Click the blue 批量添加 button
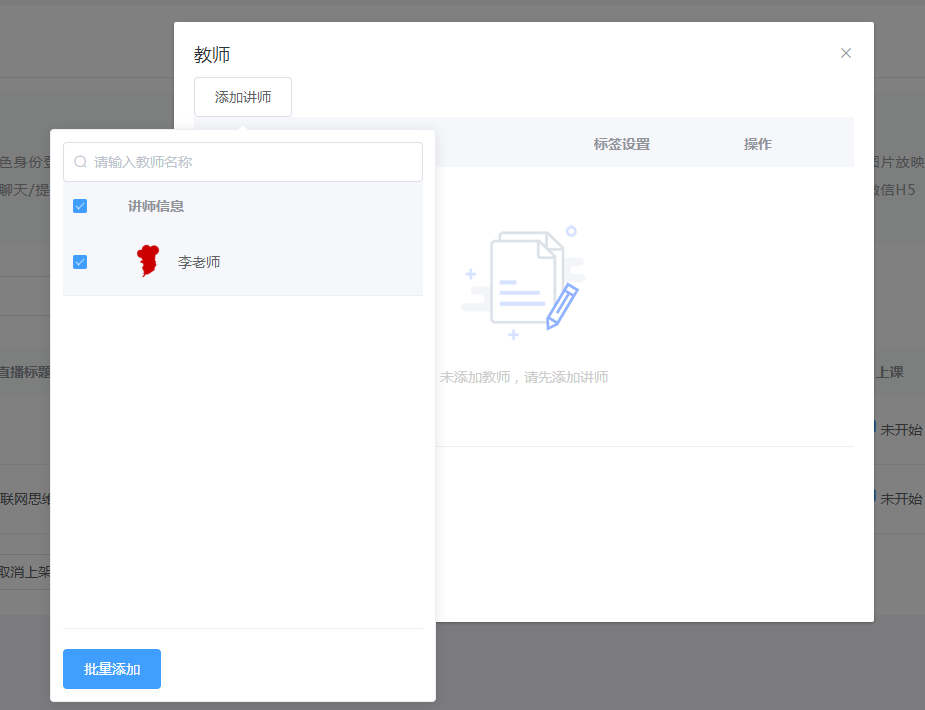 click(x=111, y=668)
